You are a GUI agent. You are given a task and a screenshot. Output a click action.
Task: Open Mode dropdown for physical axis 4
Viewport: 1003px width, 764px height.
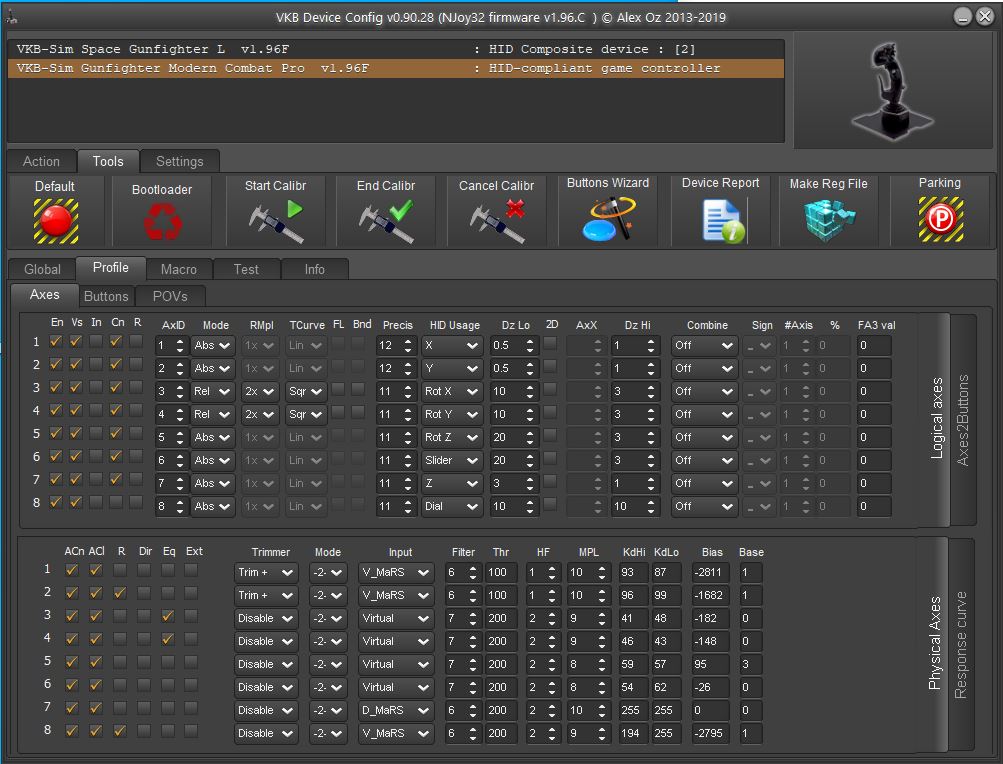coord(328,641)
